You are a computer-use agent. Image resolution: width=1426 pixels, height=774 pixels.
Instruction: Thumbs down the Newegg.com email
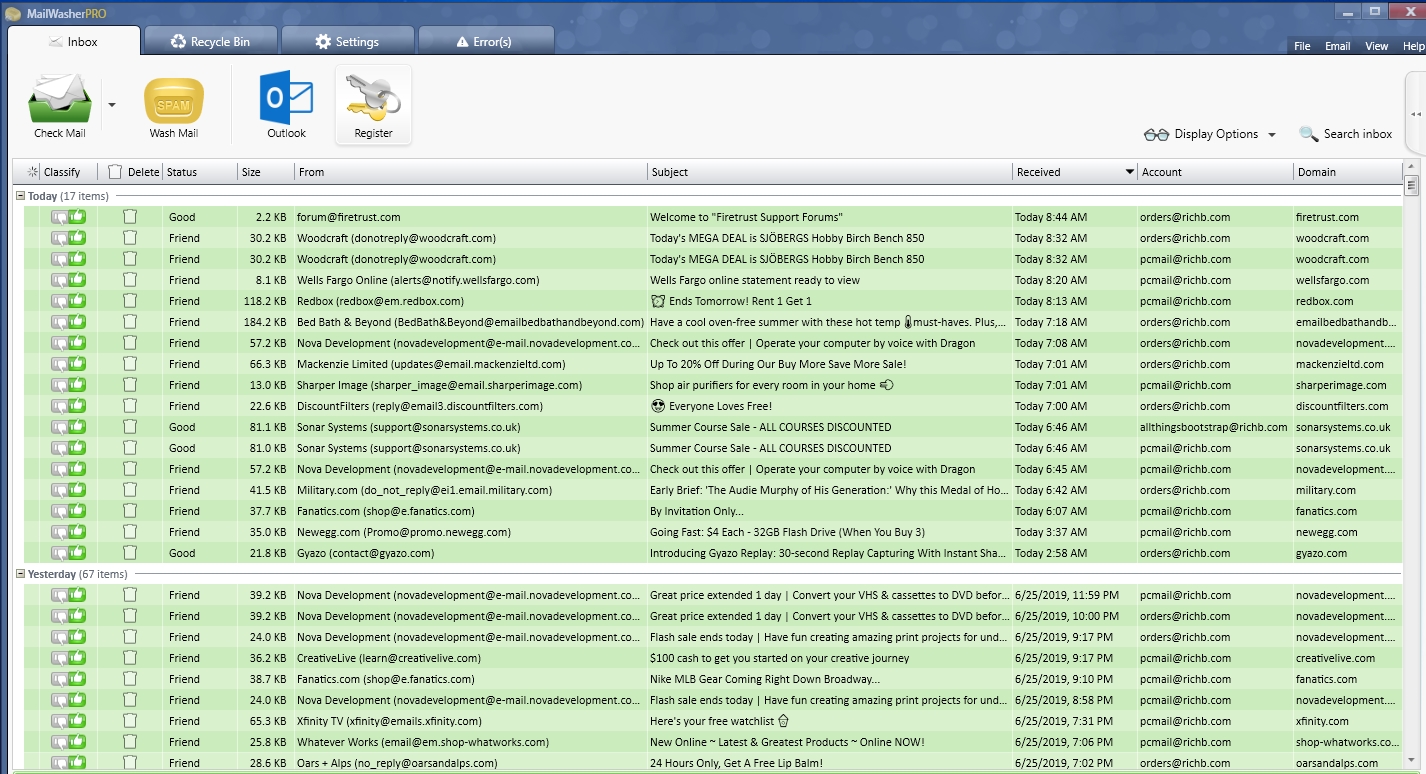tap(60, 532)
